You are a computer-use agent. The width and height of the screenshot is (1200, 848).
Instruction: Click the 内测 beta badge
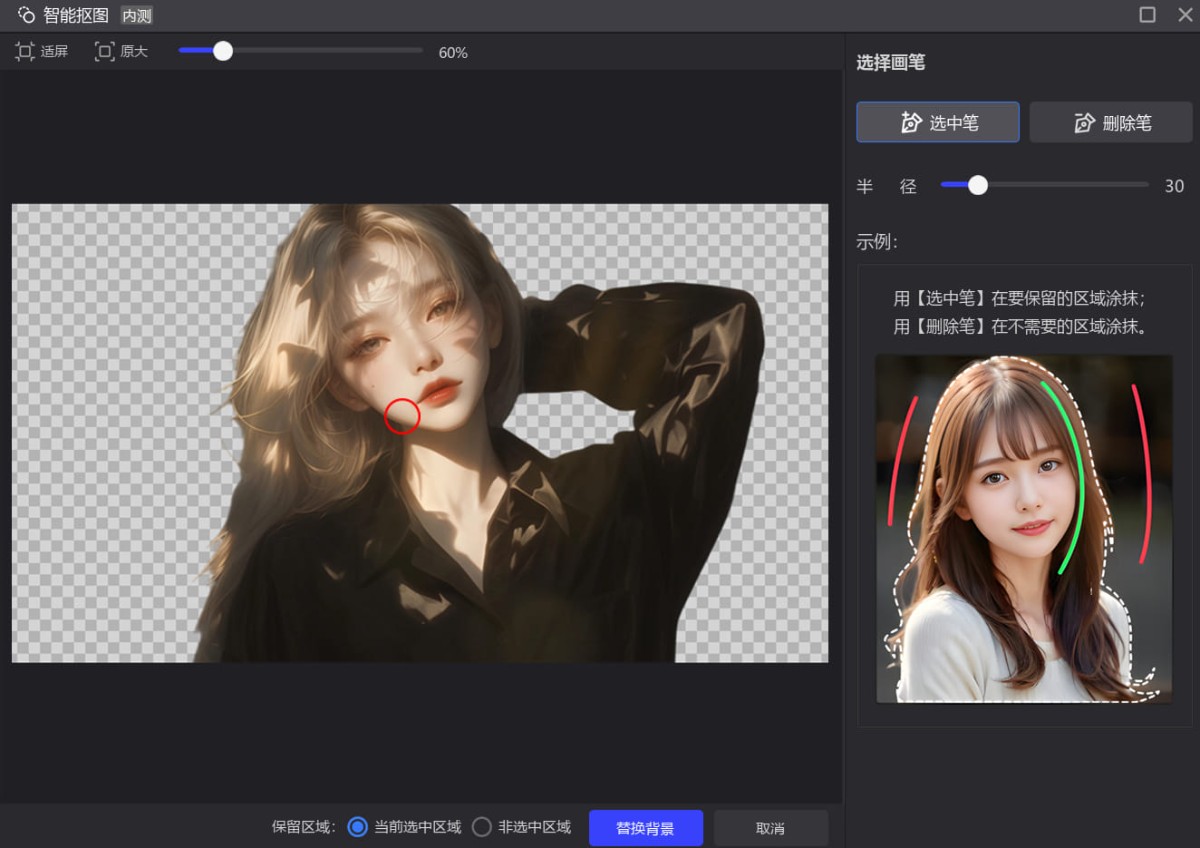[x=137, y=16]
